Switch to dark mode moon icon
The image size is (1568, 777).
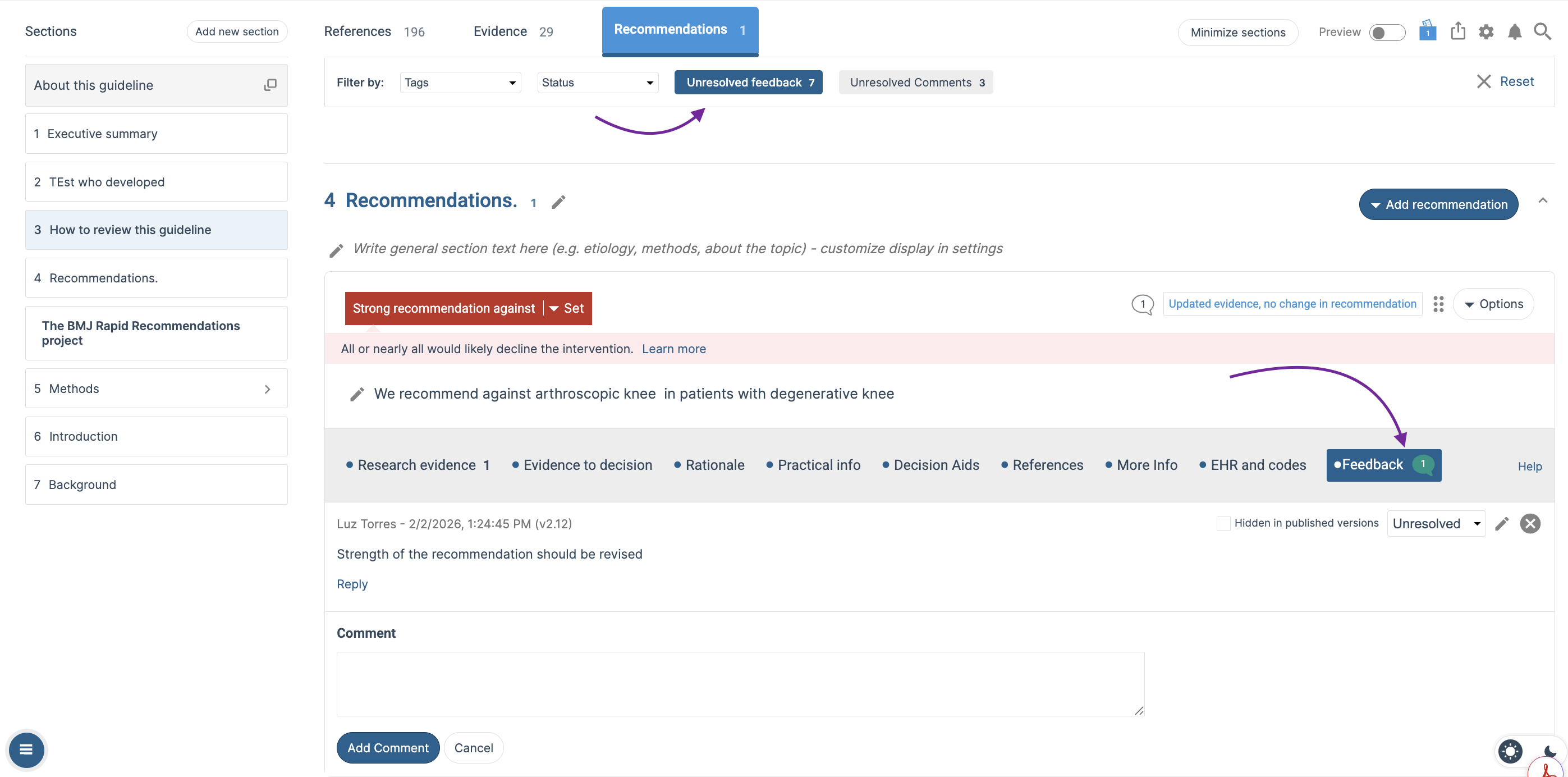click(x=1549, y=751)
